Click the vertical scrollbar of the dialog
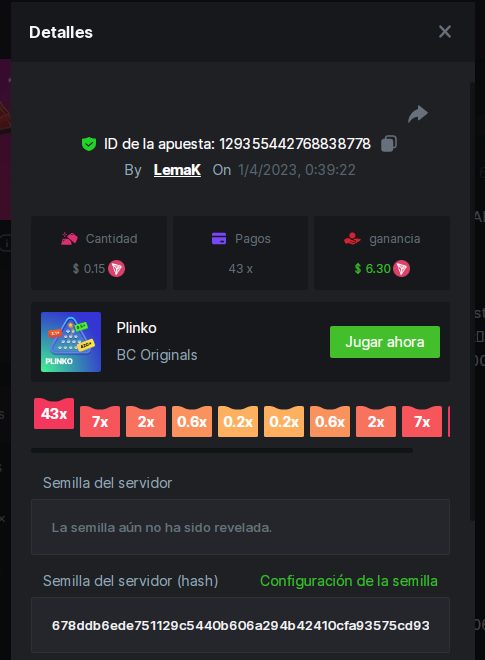The image size is (485, 660). (x=472, y=301)
